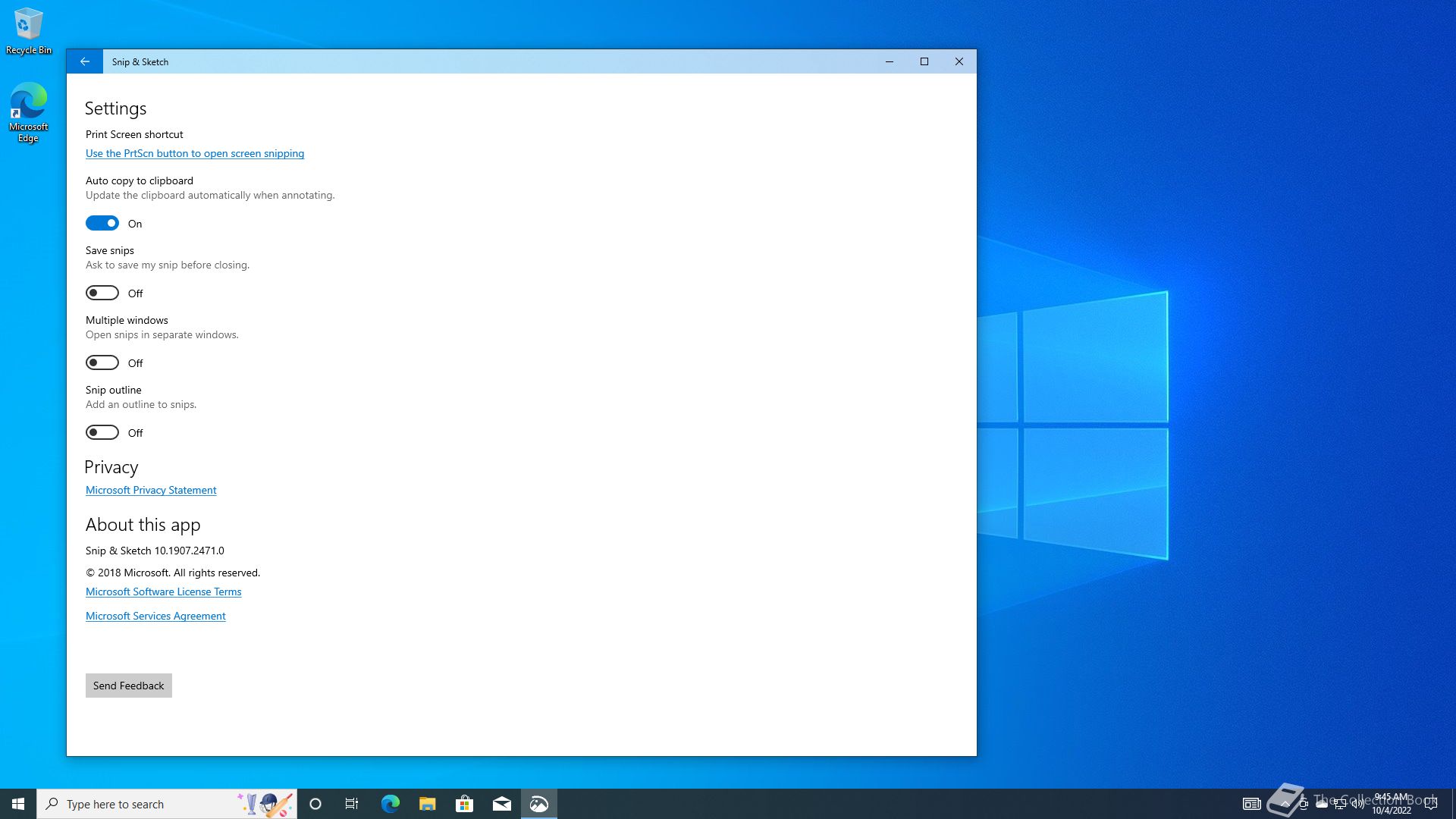Open Cortana from the taskbar
The image size is (1456, 819).
coord(315,804)
